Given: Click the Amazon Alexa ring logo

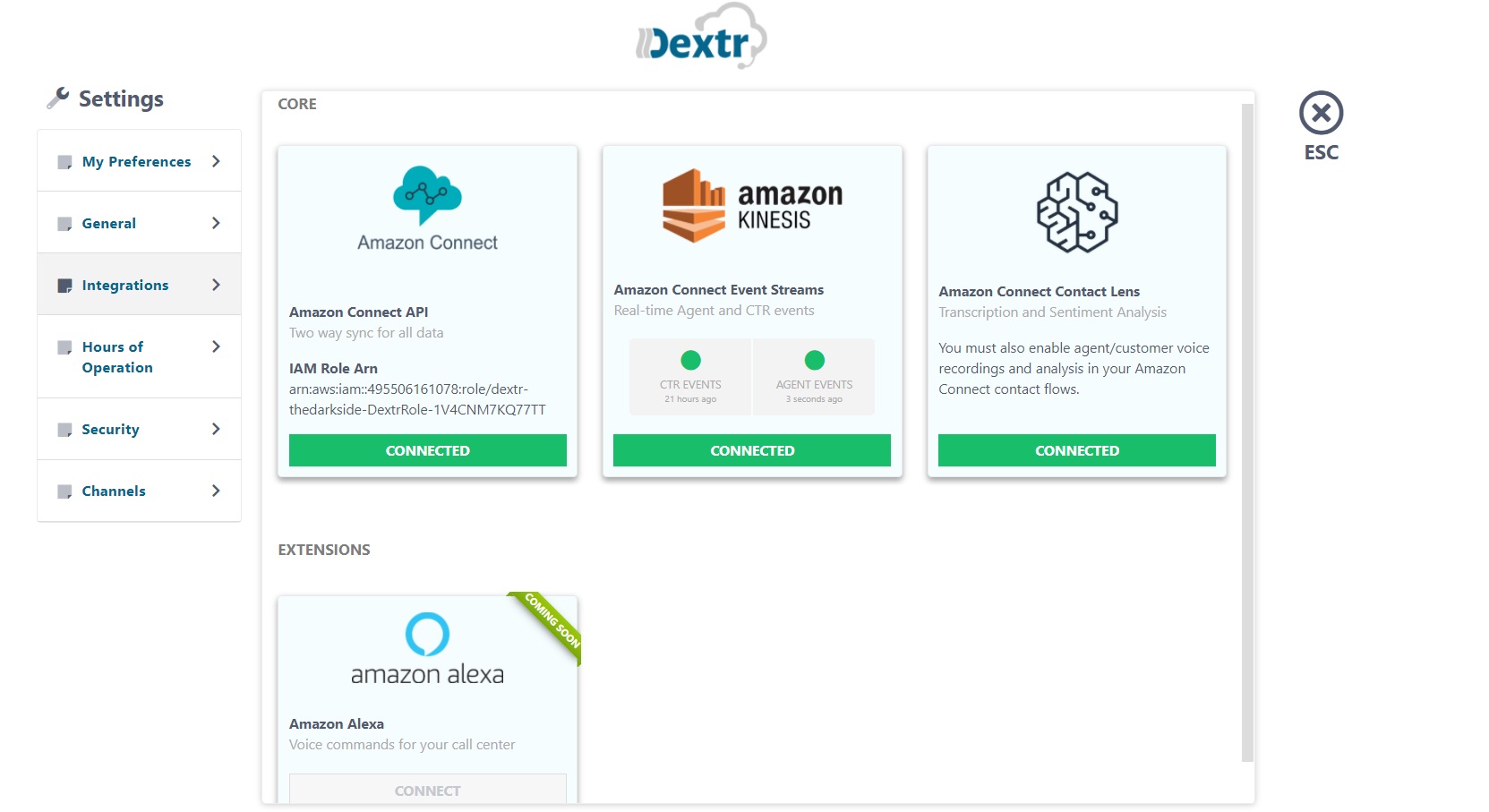Looking at the screenshot, I should [x=427, y=634].
